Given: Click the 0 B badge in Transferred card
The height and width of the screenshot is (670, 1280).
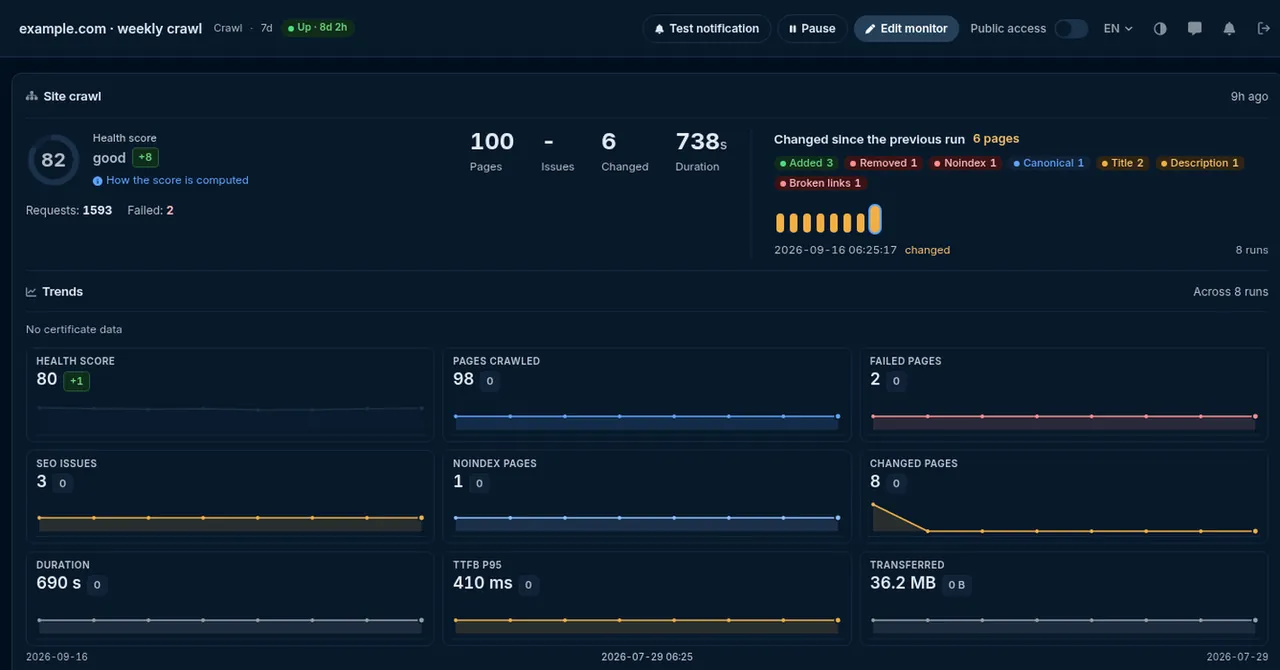Looking at the screenshot, I should 957,585.
